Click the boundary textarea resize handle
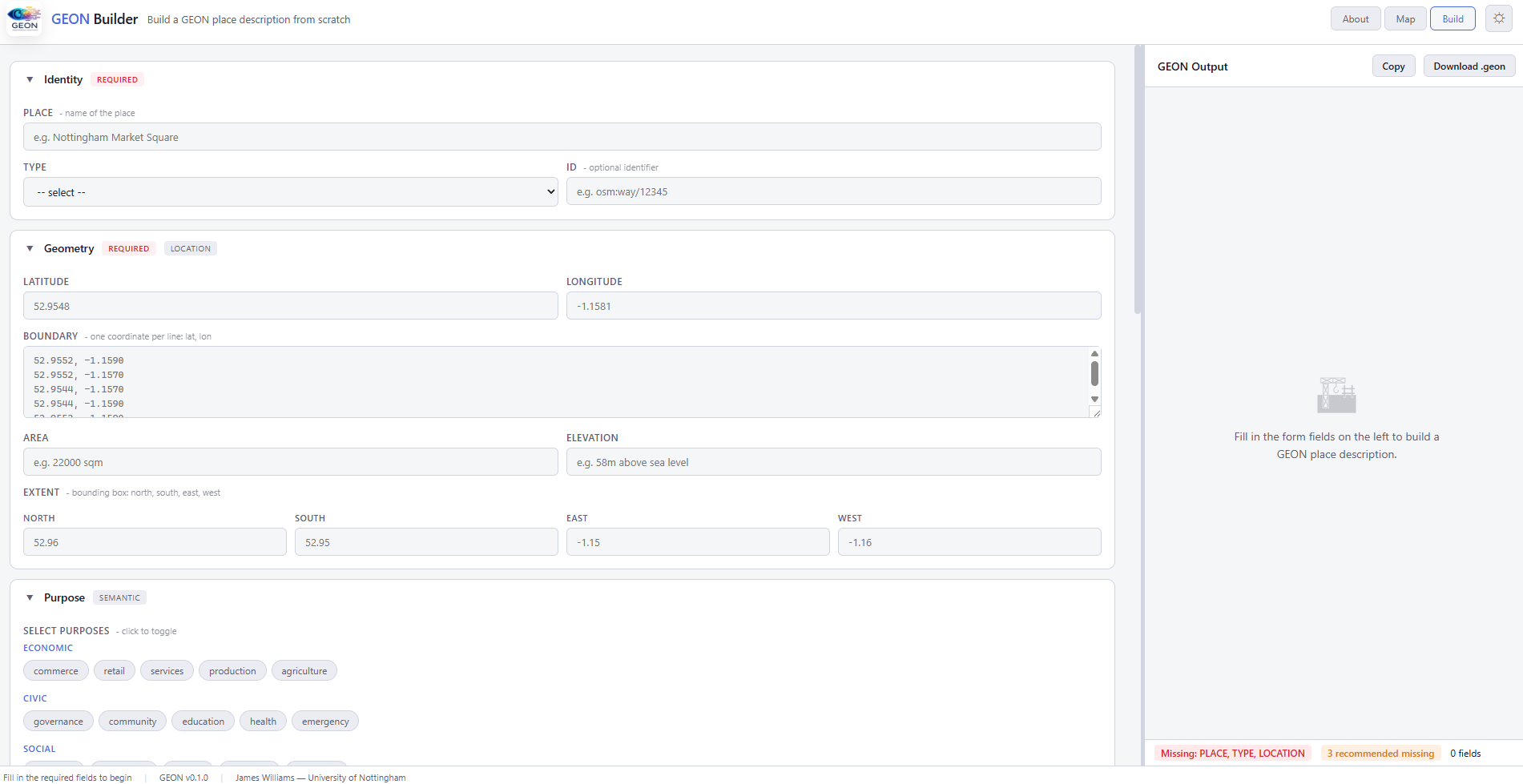The height and width of the screenshot is (784, 1523). pyautogui.click(x=1096, y=412)
